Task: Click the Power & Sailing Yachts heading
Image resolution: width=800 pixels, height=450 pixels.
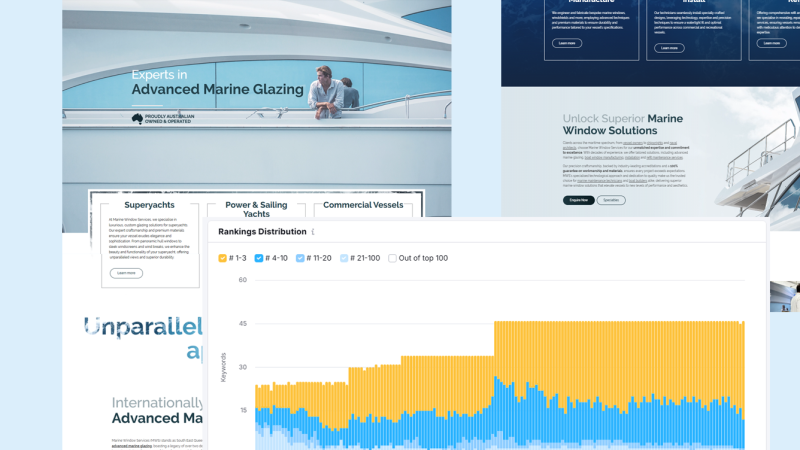Action: click(x=256, y=209)
